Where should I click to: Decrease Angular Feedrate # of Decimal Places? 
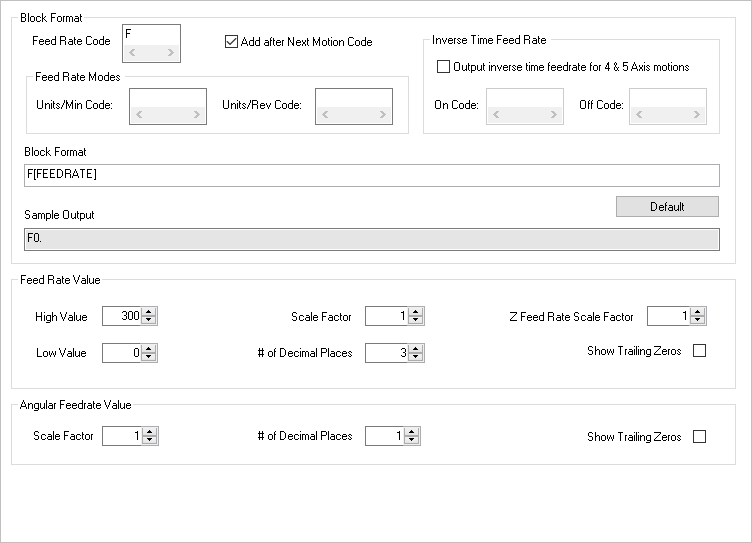[x=411, y=440]
